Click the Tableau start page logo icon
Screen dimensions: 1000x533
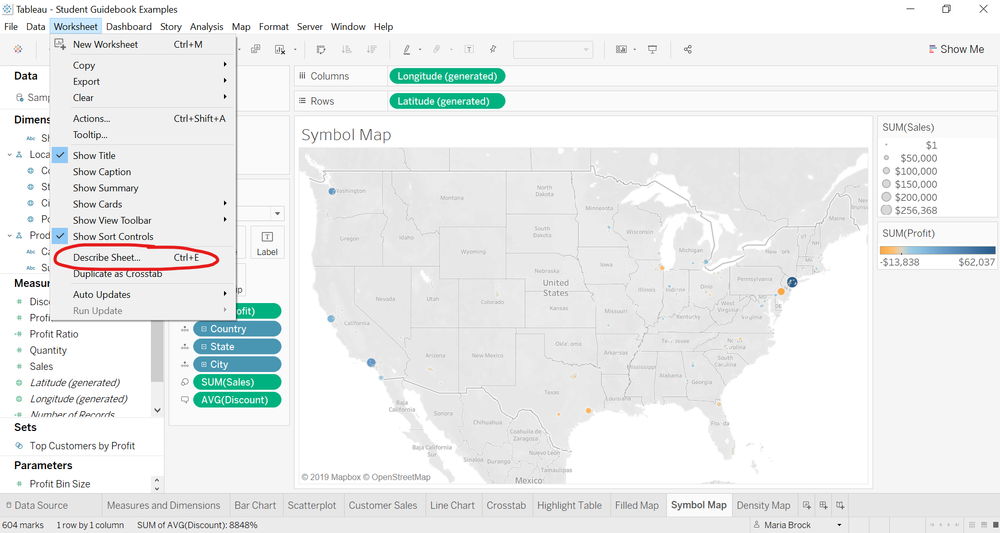tap(18, 49)
